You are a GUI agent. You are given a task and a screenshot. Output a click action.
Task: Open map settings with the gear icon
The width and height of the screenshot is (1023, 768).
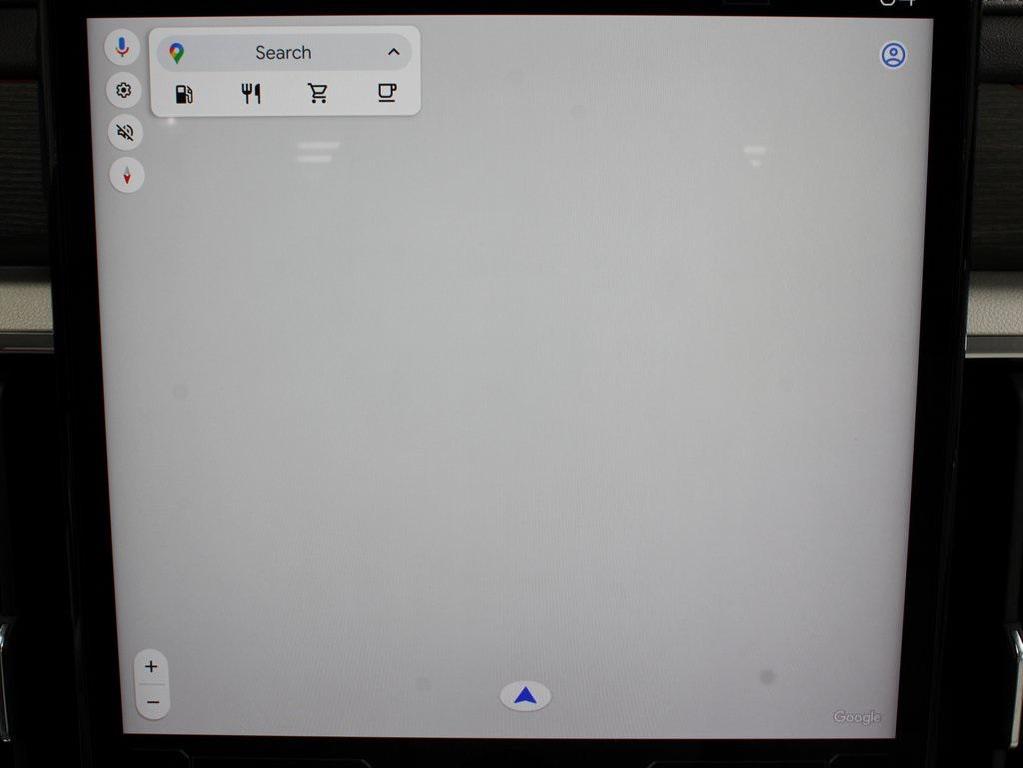pos(123,91)
